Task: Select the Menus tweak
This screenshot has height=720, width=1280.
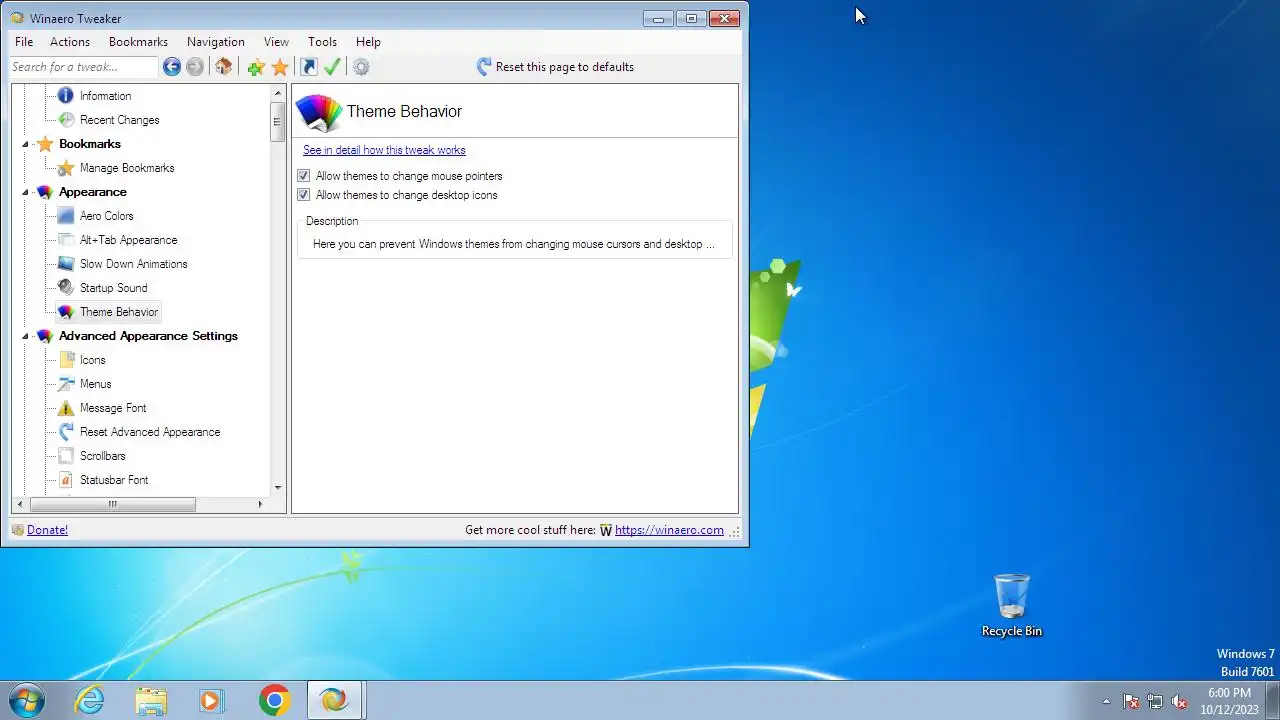Action: [x=95, y=384]
